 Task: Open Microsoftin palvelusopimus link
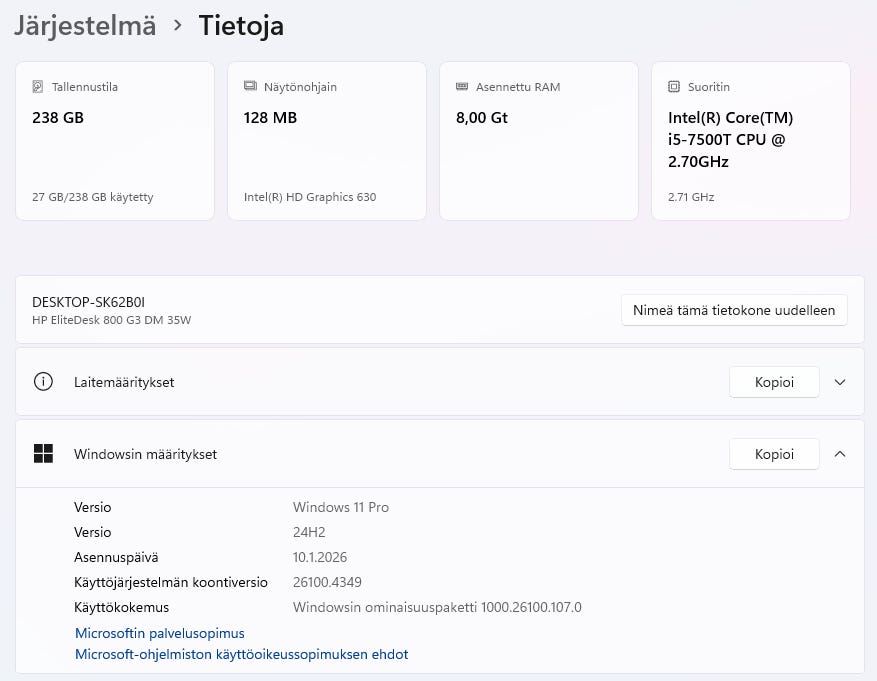(160, 633)
